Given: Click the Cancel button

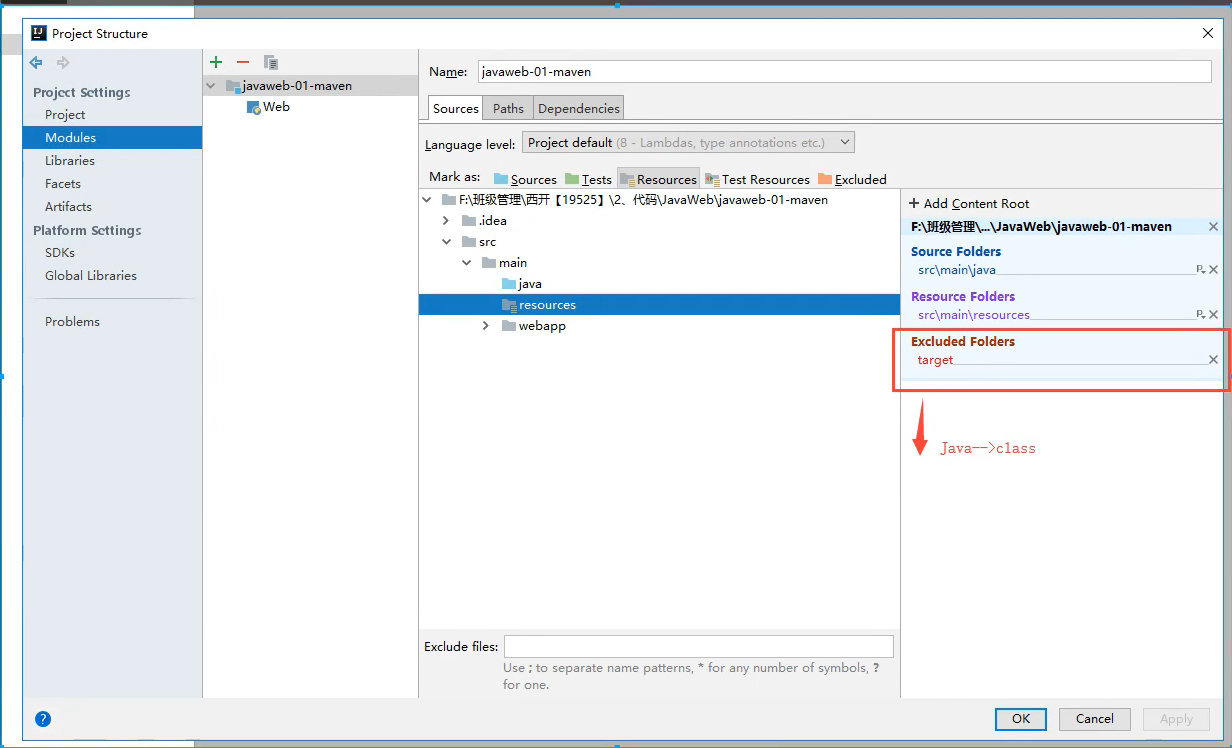Looking at the screenshot, I should [x=1095, y=719].
